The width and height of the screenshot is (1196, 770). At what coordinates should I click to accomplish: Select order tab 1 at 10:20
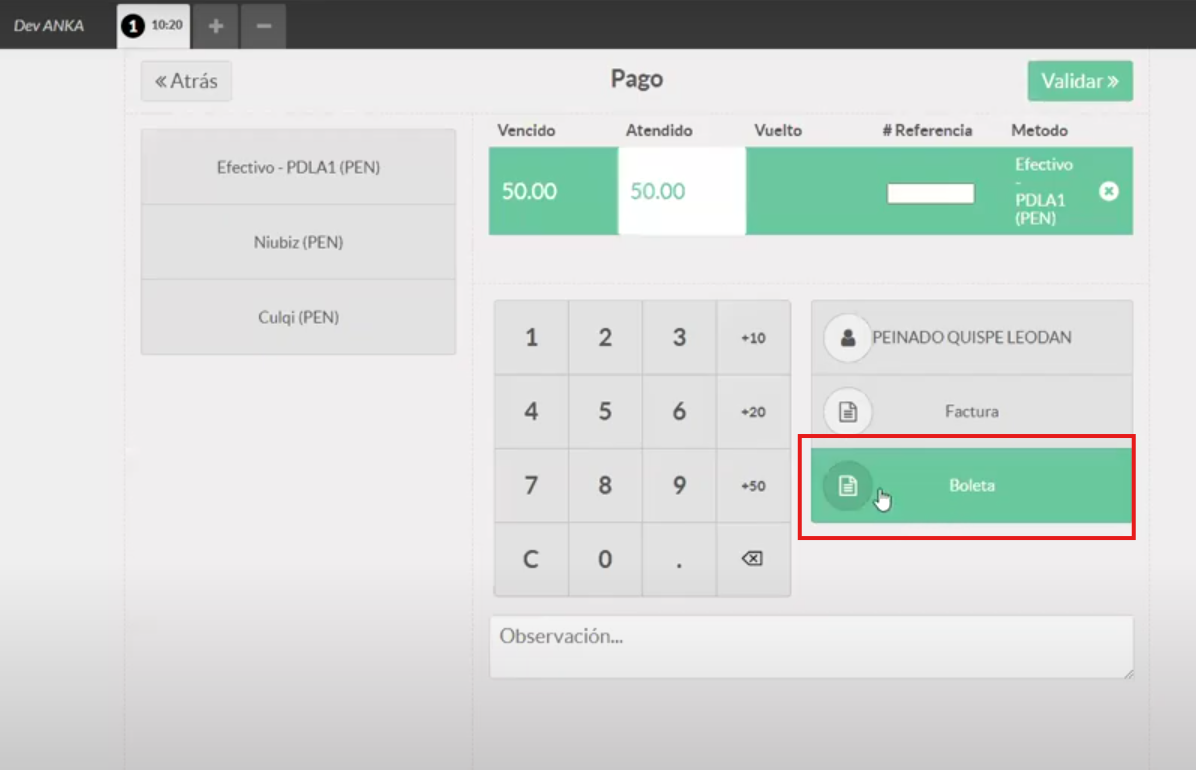tap(153, 25)
